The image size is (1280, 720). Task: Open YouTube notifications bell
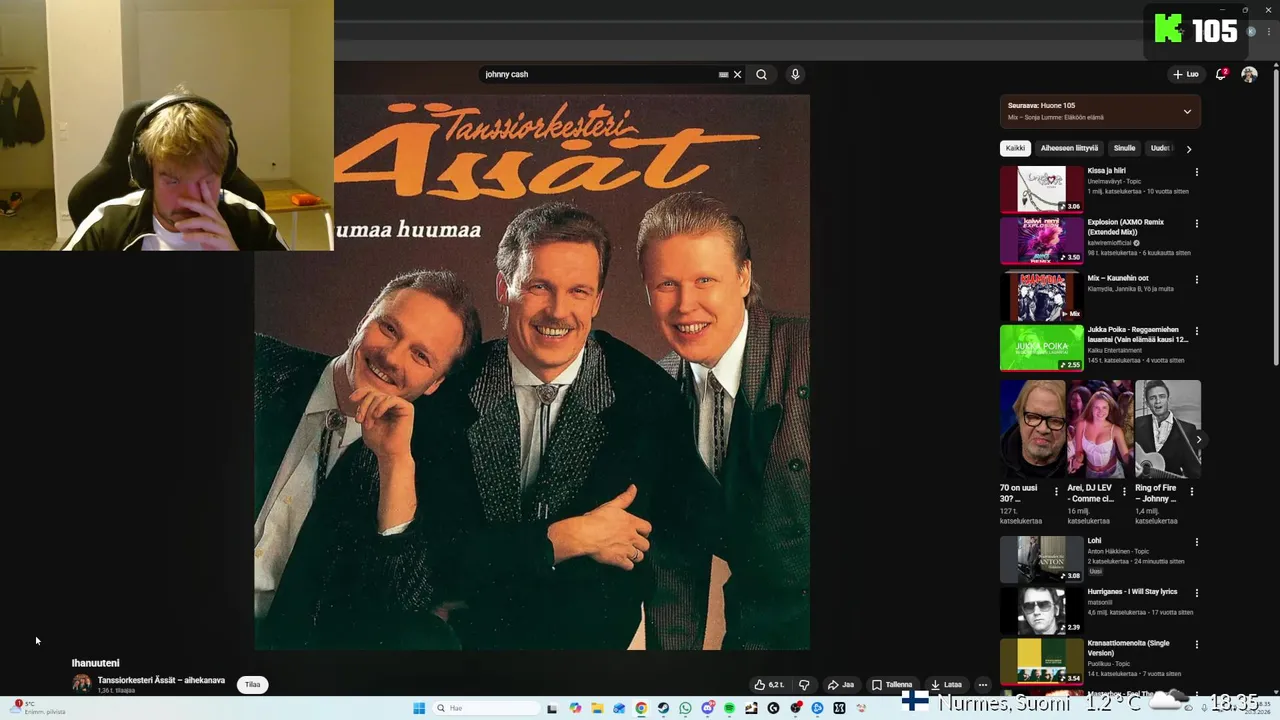tap(1221, 74)
